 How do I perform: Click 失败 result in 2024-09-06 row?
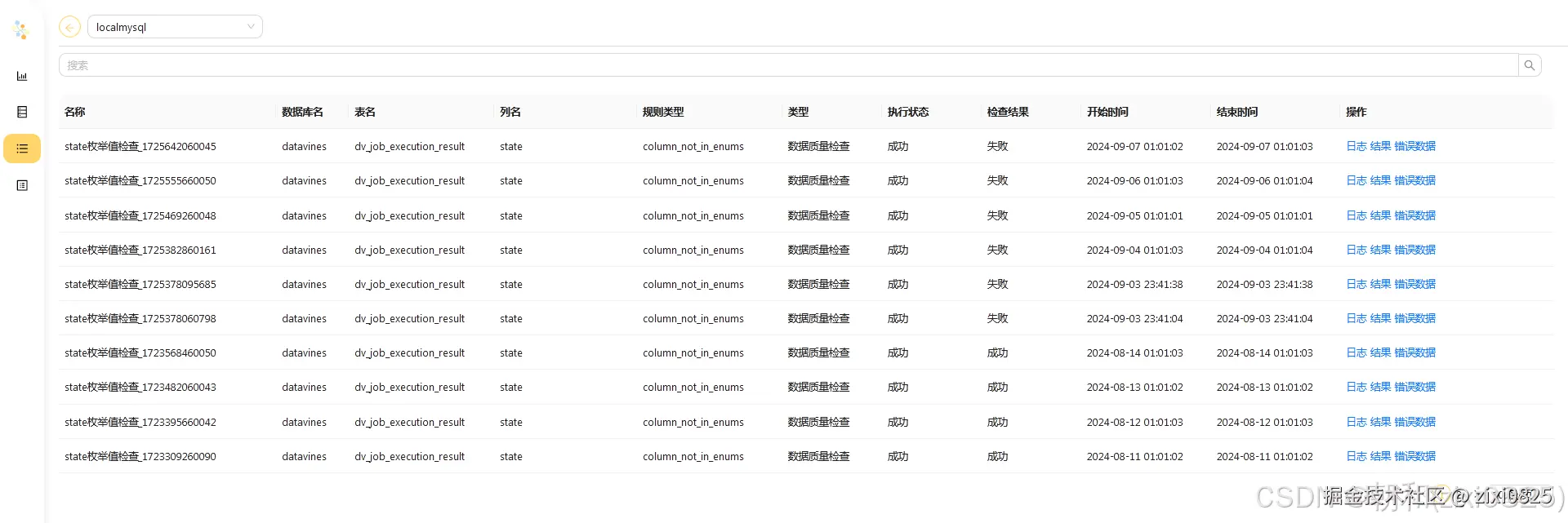(998, 180)
